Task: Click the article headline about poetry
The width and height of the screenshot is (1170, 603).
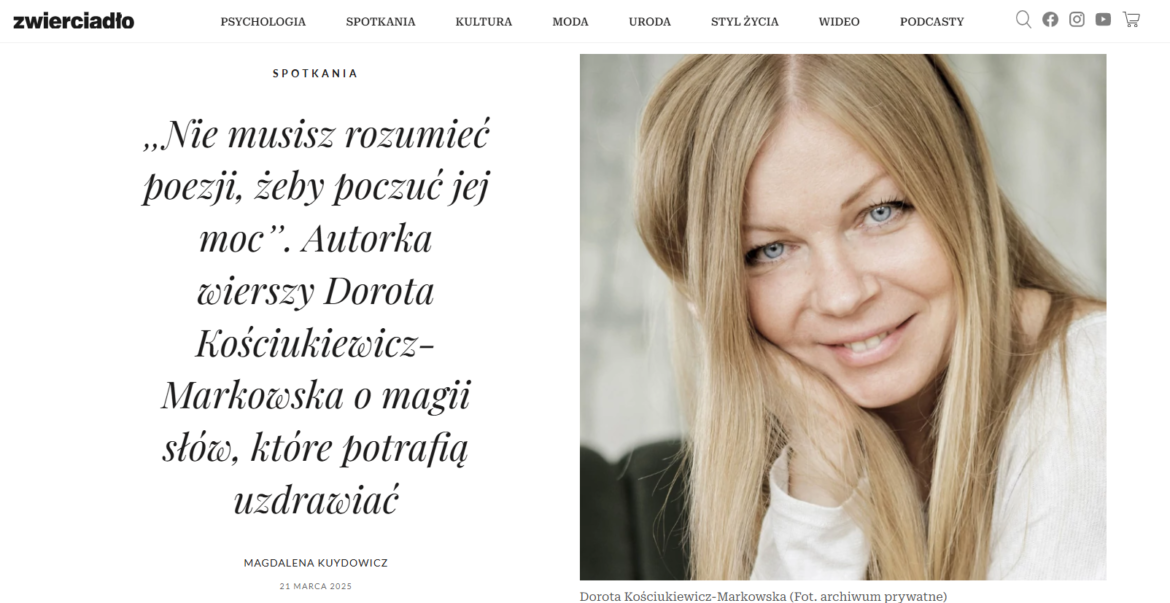Action: [316, 316]
